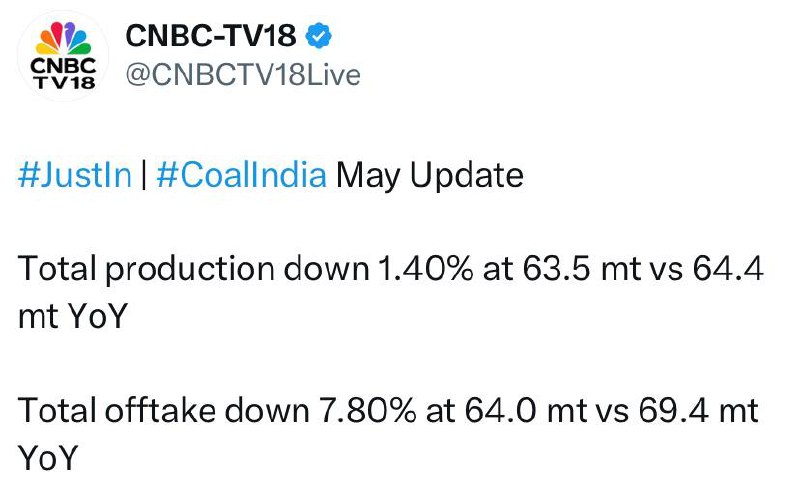Open the #CoalIndia hashtag

point(241,175)
